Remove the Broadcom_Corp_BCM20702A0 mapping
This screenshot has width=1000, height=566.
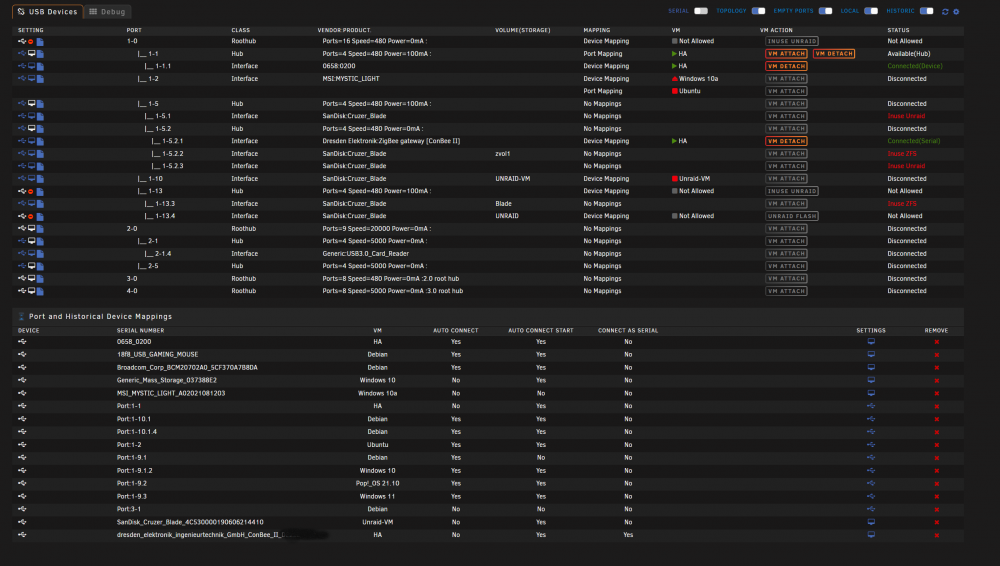point(936,368)
